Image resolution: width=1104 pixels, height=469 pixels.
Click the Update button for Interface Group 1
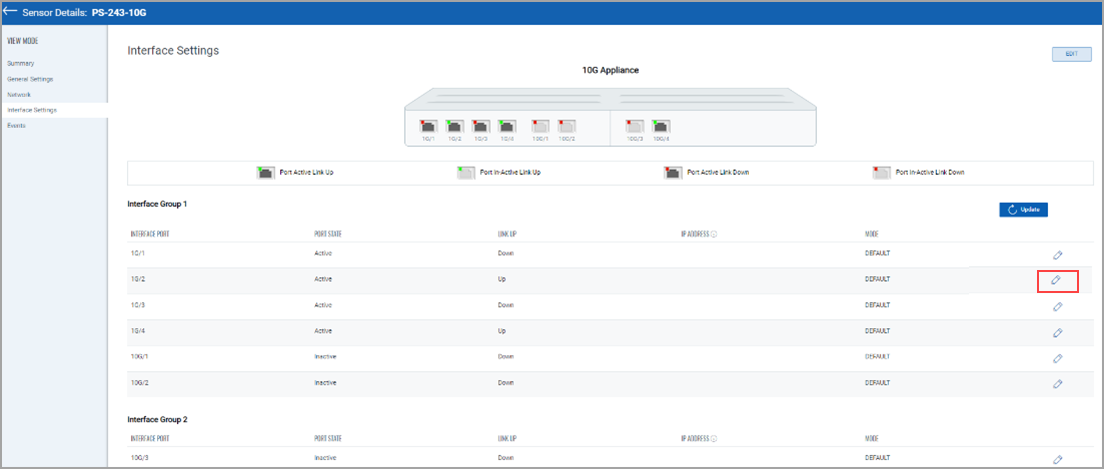tap(1023, 210)
